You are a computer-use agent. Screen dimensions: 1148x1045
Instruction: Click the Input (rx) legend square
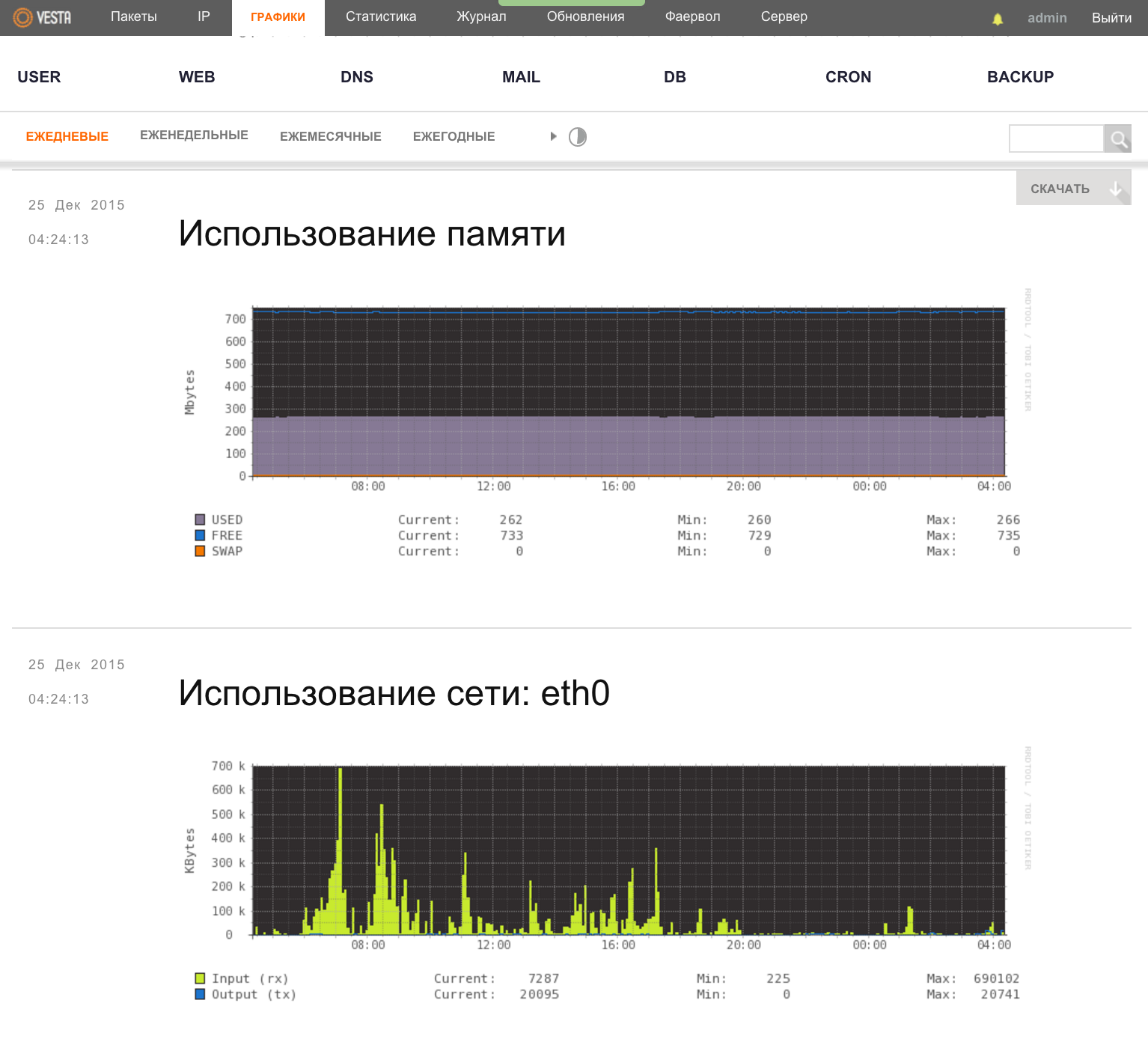(199, 978)
